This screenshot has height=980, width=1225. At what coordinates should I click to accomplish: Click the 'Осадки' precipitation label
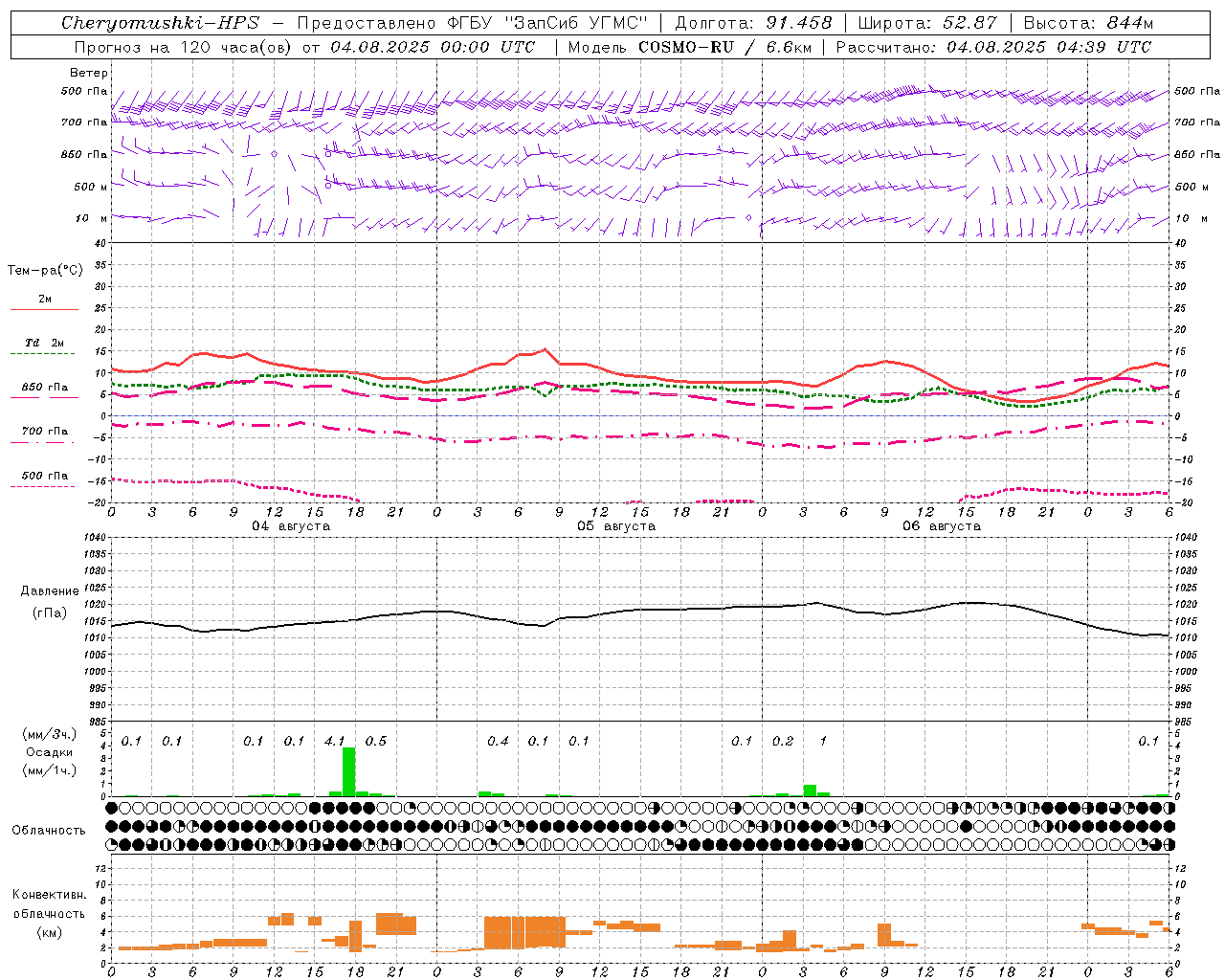point(49,752)
